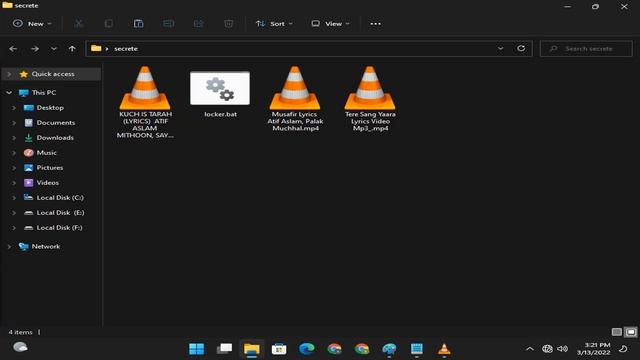Open the Recent locations chevron
This screenshot has width=640, height=360.
[53, 49]
